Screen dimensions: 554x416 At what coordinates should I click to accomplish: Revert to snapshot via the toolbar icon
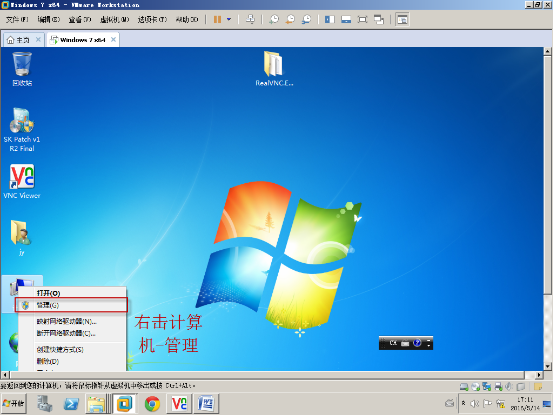pos(290,19)
